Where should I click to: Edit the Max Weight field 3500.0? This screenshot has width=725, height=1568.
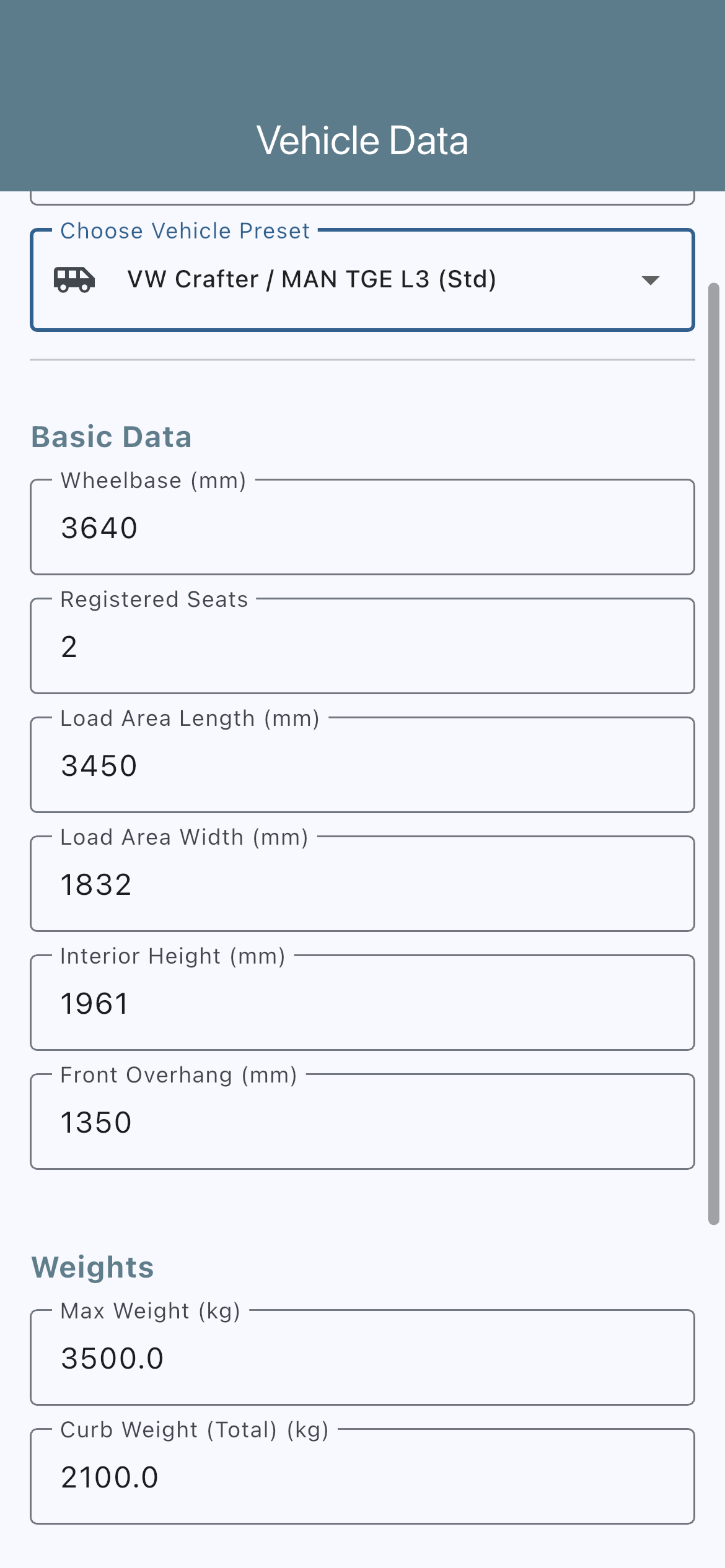(362, 1357)
